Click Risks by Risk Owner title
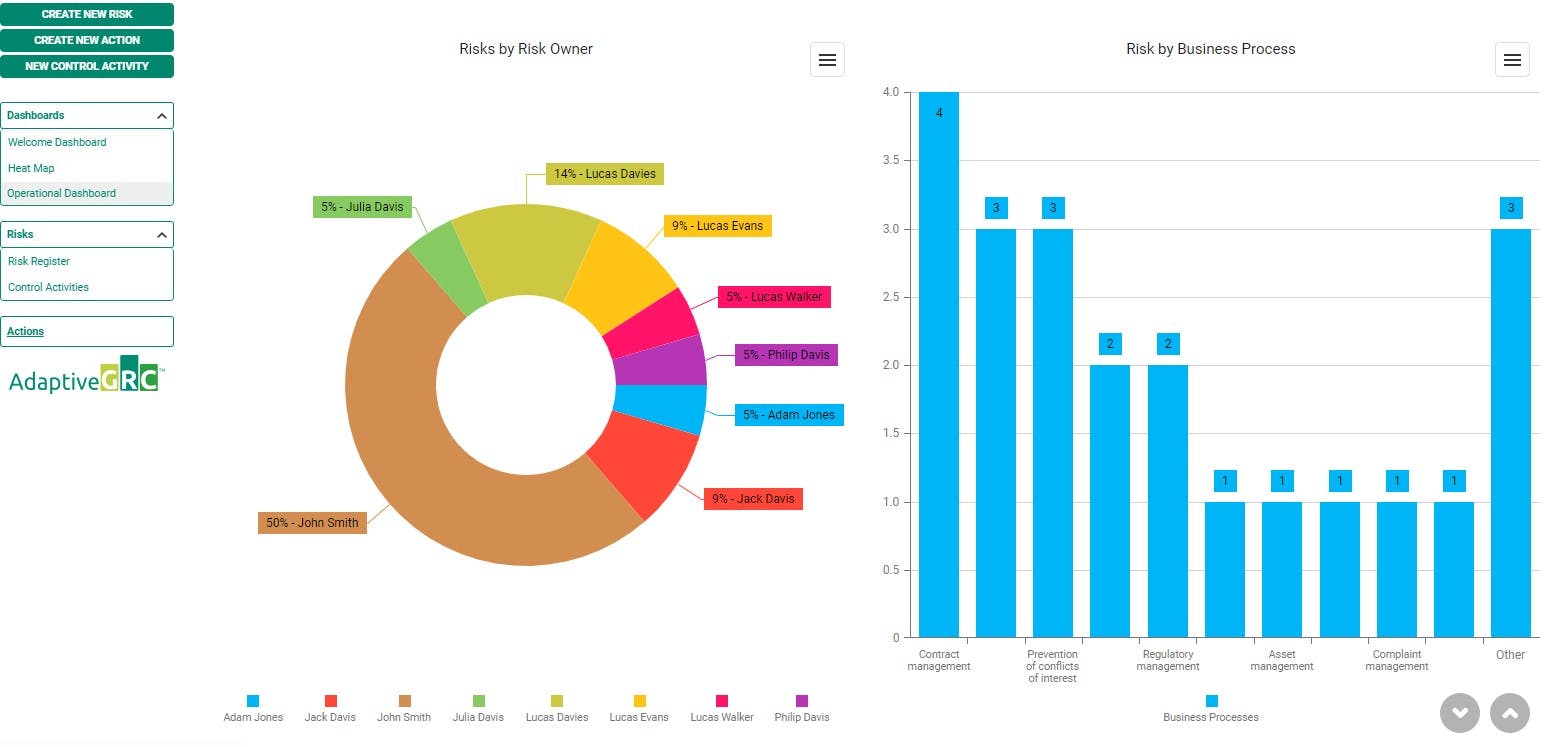 pyautogui.click(x=526, y=49)
